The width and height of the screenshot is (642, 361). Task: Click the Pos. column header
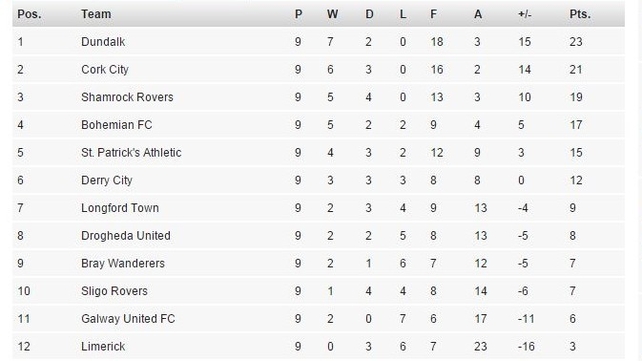tap(29, 14)
